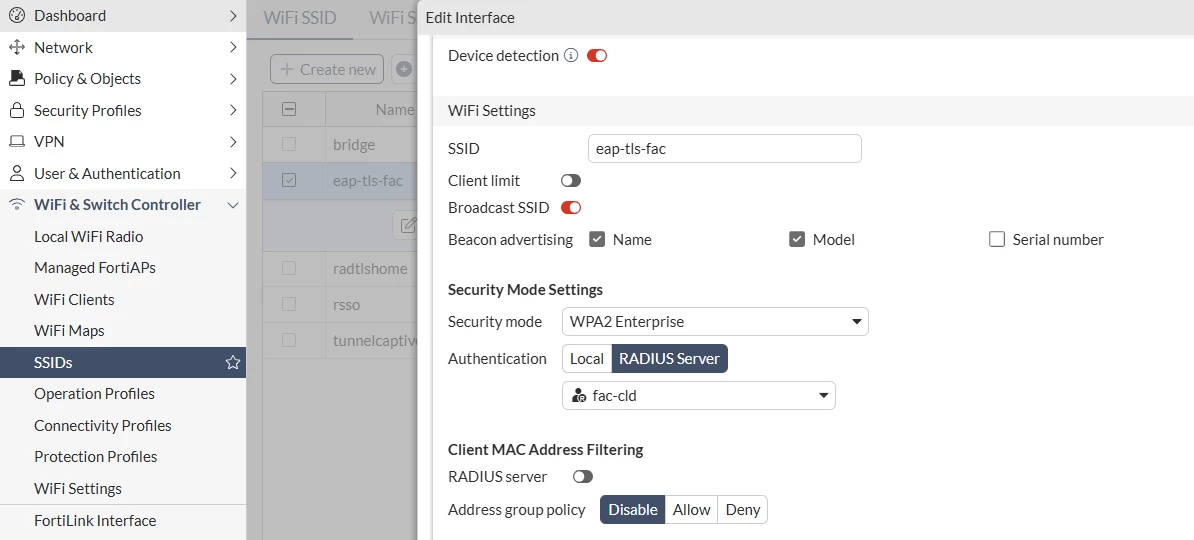Expand the User & Authentication chevron
Image resolution: width=1194 pixels, height=540 pixels.
click(x=233, y=174)
